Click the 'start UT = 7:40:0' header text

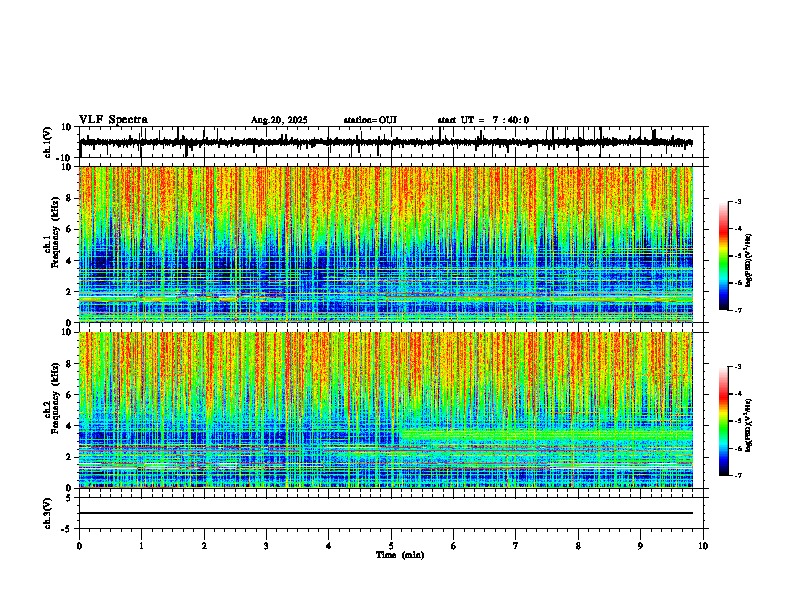pyautogui.click(x=483, y=120)
